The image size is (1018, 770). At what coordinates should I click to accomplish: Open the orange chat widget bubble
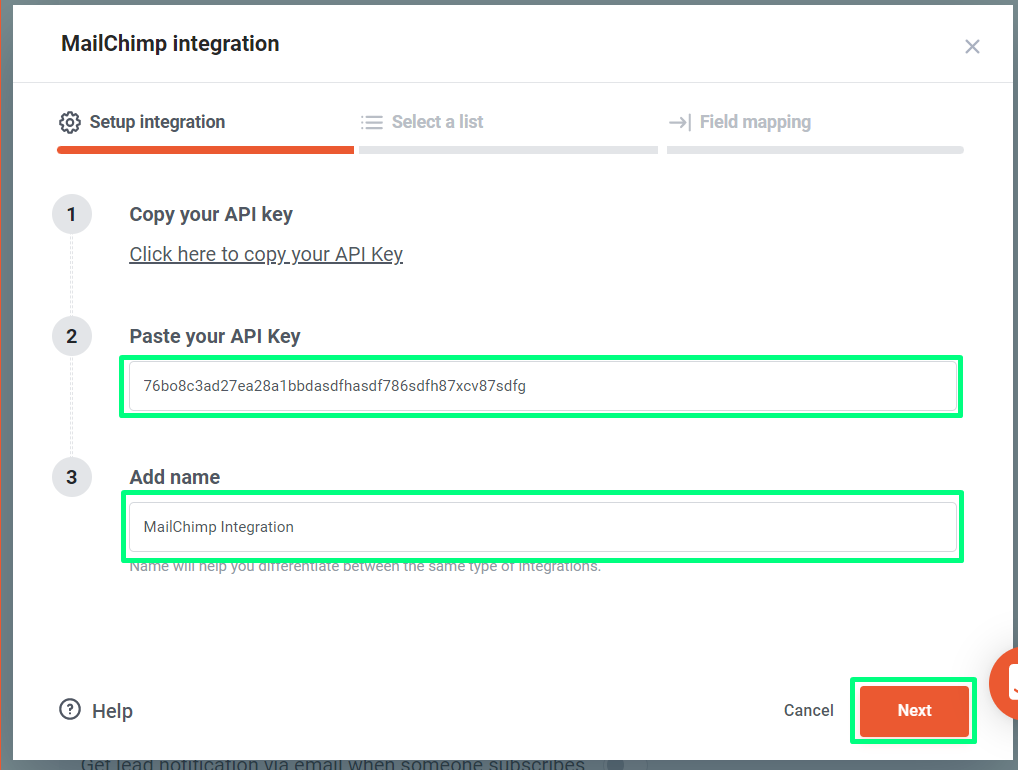(x=1005, y=683)
